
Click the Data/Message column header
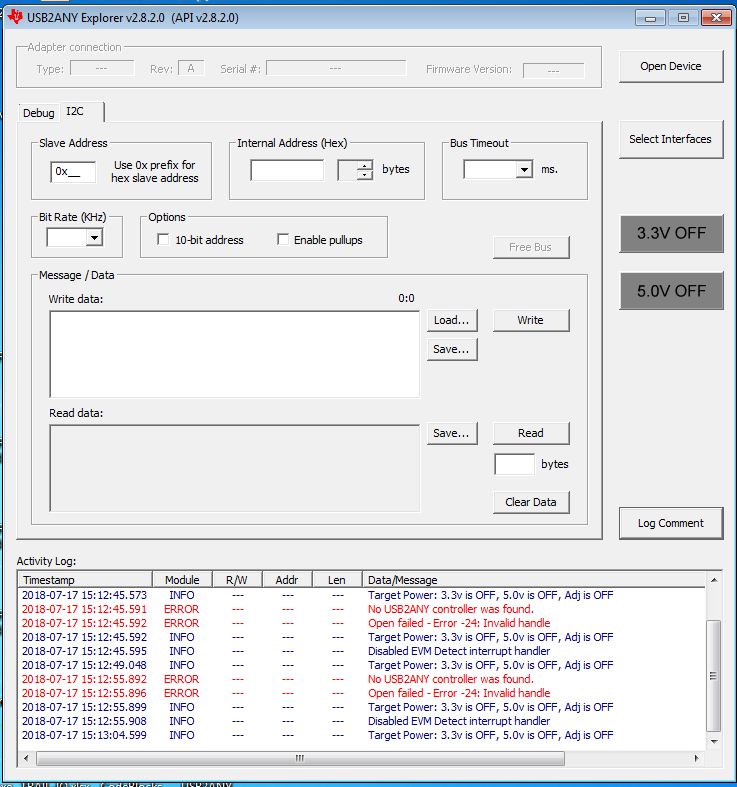534,580
